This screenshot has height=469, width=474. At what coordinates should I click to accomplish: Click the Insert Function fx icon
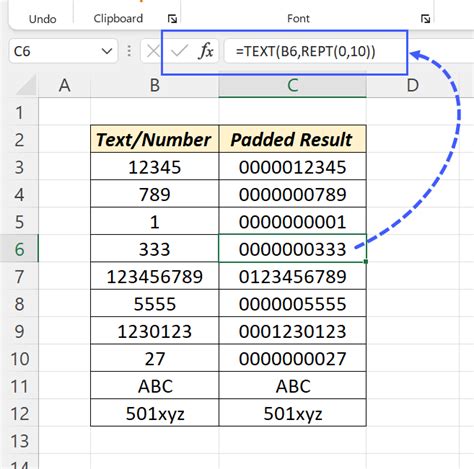(x=206, y=51)
